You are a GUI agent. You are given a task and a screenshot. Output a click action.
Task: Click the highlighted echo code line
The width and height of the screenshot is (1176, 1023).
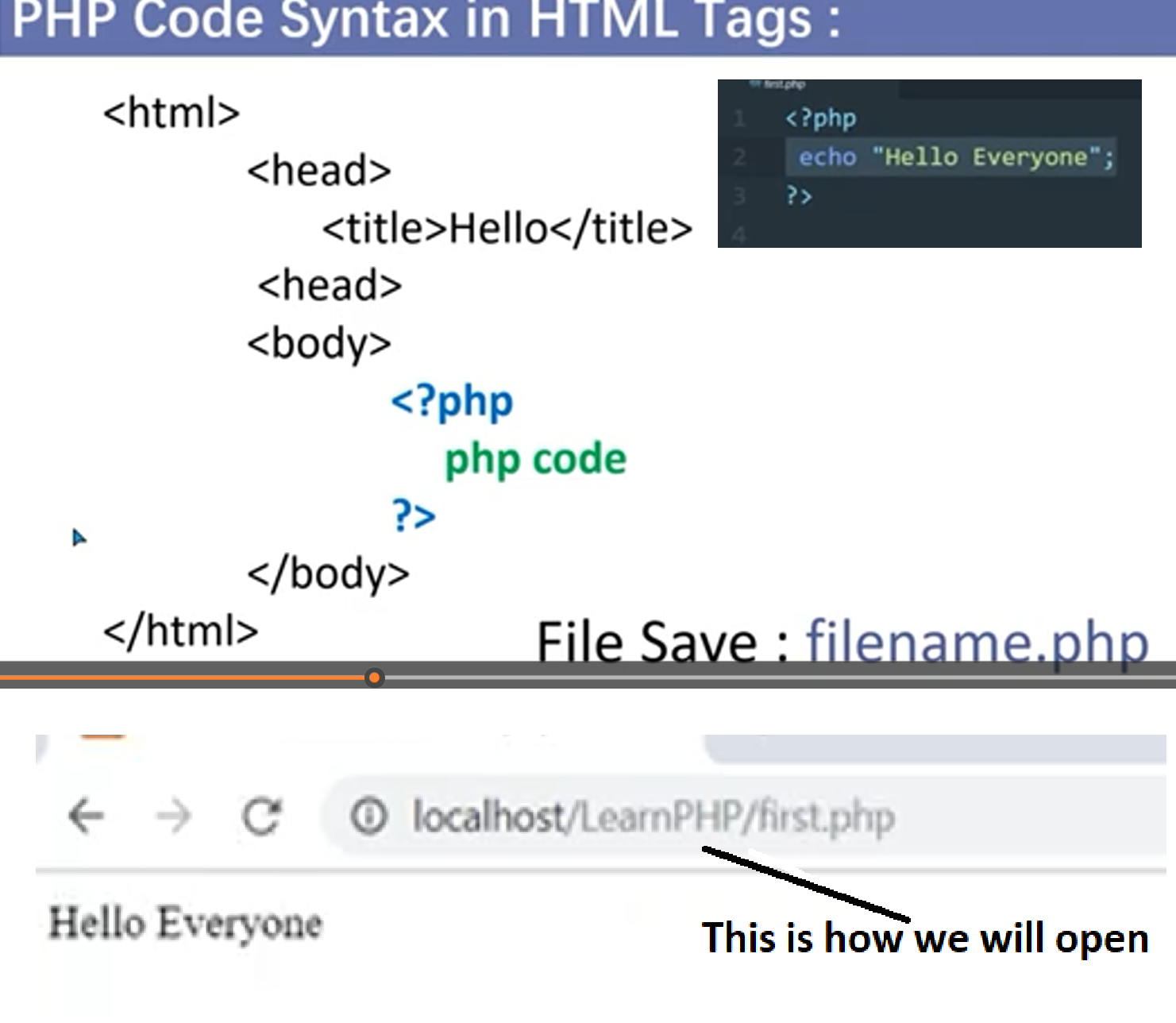click(x=951, y=157)
